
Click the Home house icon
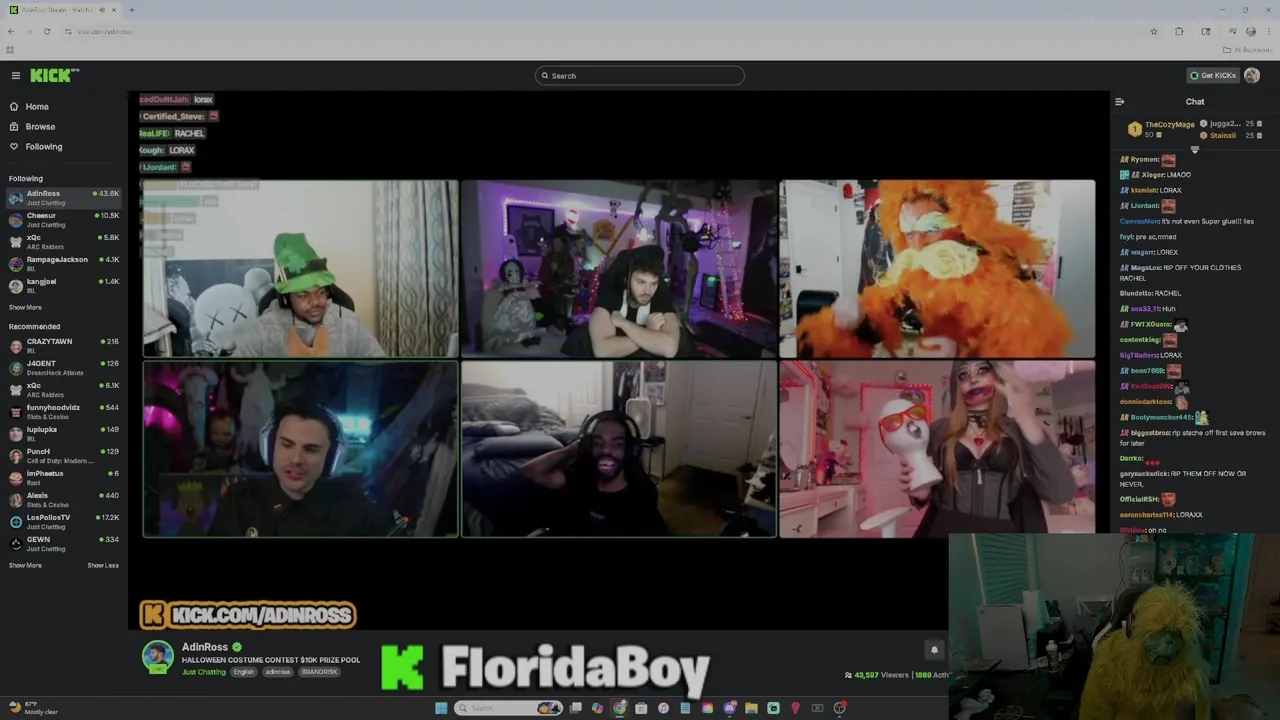(x=14, y=107)
